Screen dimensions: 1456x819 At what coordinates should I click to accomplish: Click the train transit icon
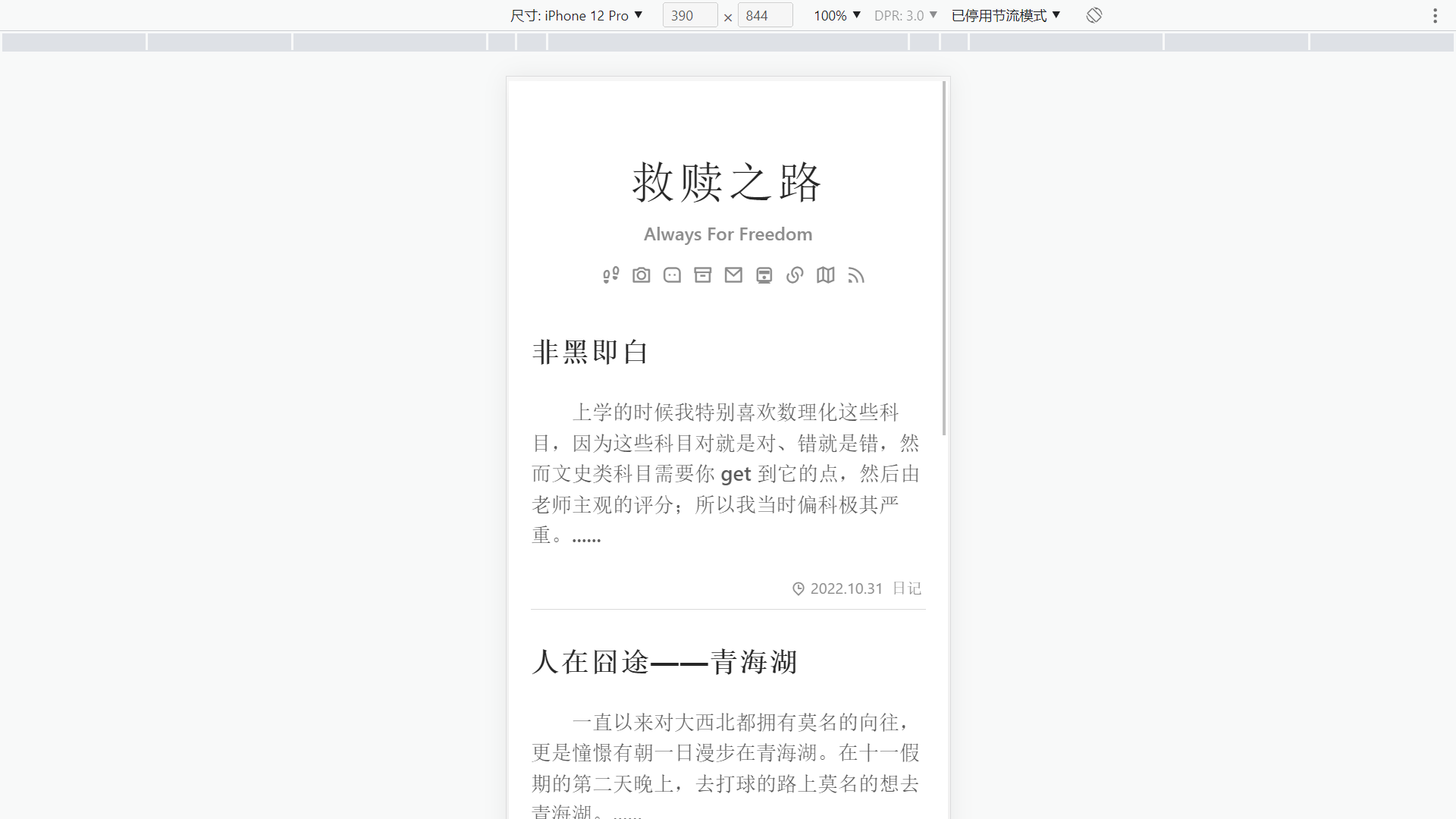764,275
